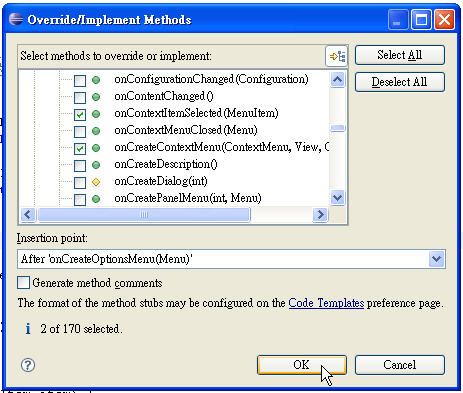The height and width of the screenshot is (393, 463).
Task: Click green dot beside onContextItemSelected
Action: tap(96, 114)
